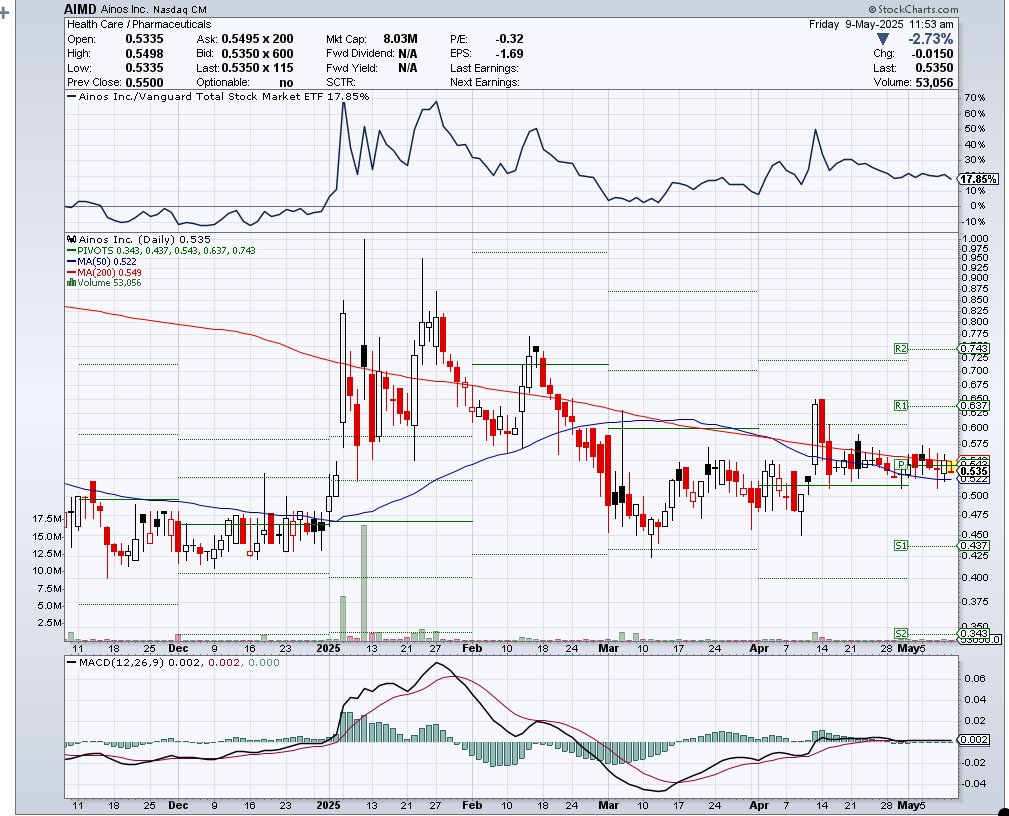Click the AIMD ticker symbol
The image size is (1009, 816).
(80, 9)
